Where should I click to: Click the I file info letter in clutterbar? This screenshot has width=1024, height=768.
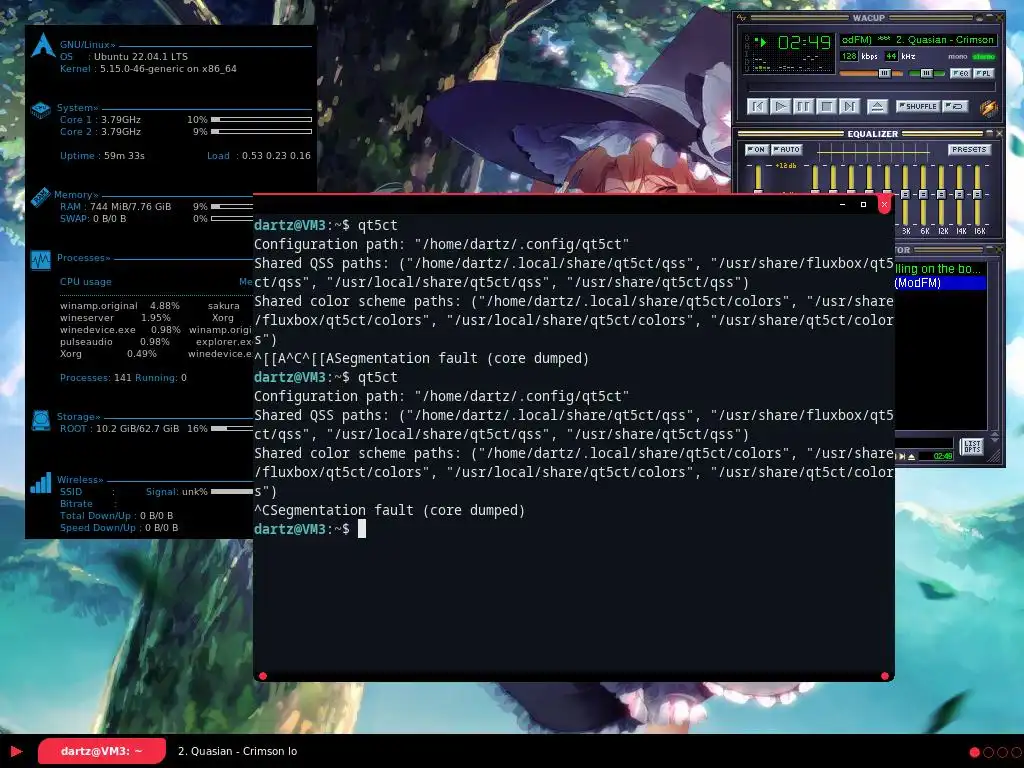(747, 54)
